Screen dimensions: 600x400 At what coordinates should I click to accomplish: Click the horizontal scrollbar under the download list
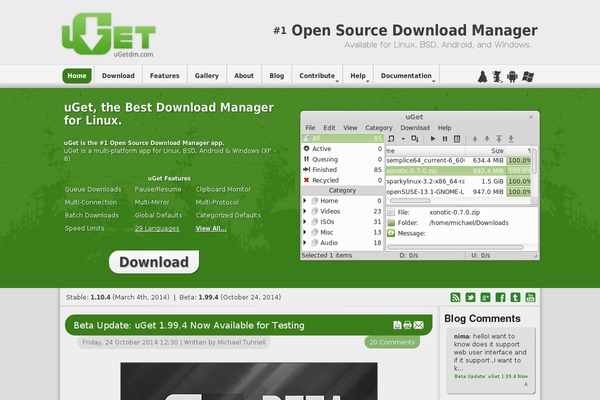point(410,201)
